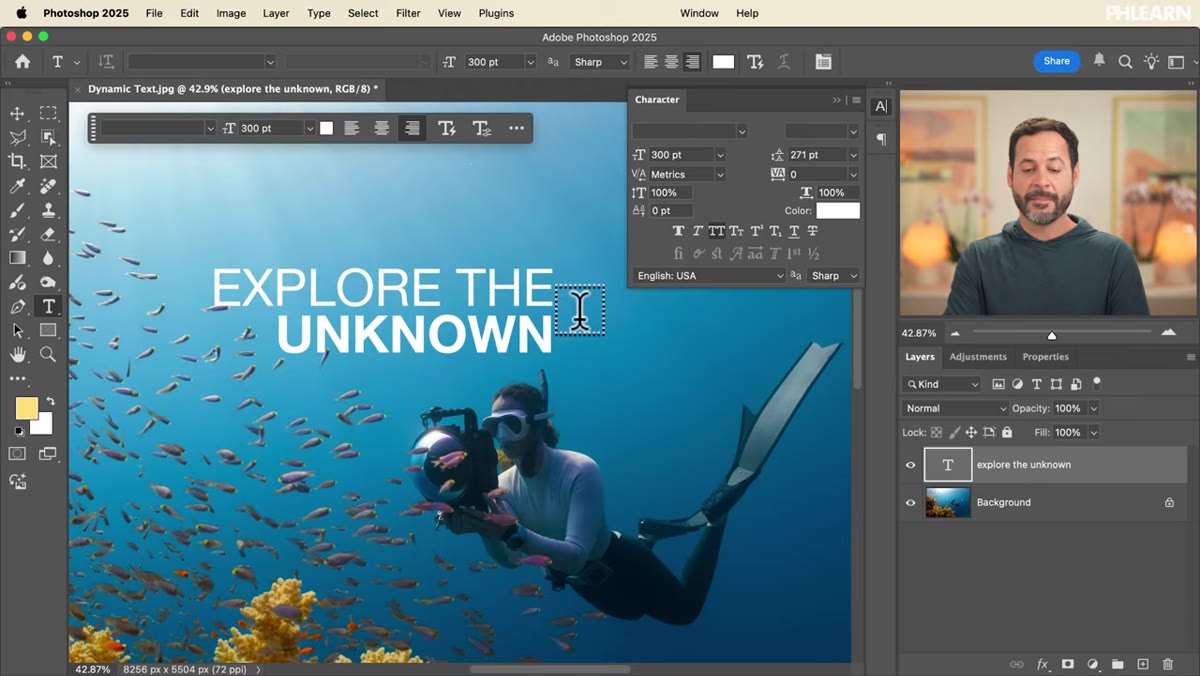
Task: Select the Frame tool
Action: point(48,161)
